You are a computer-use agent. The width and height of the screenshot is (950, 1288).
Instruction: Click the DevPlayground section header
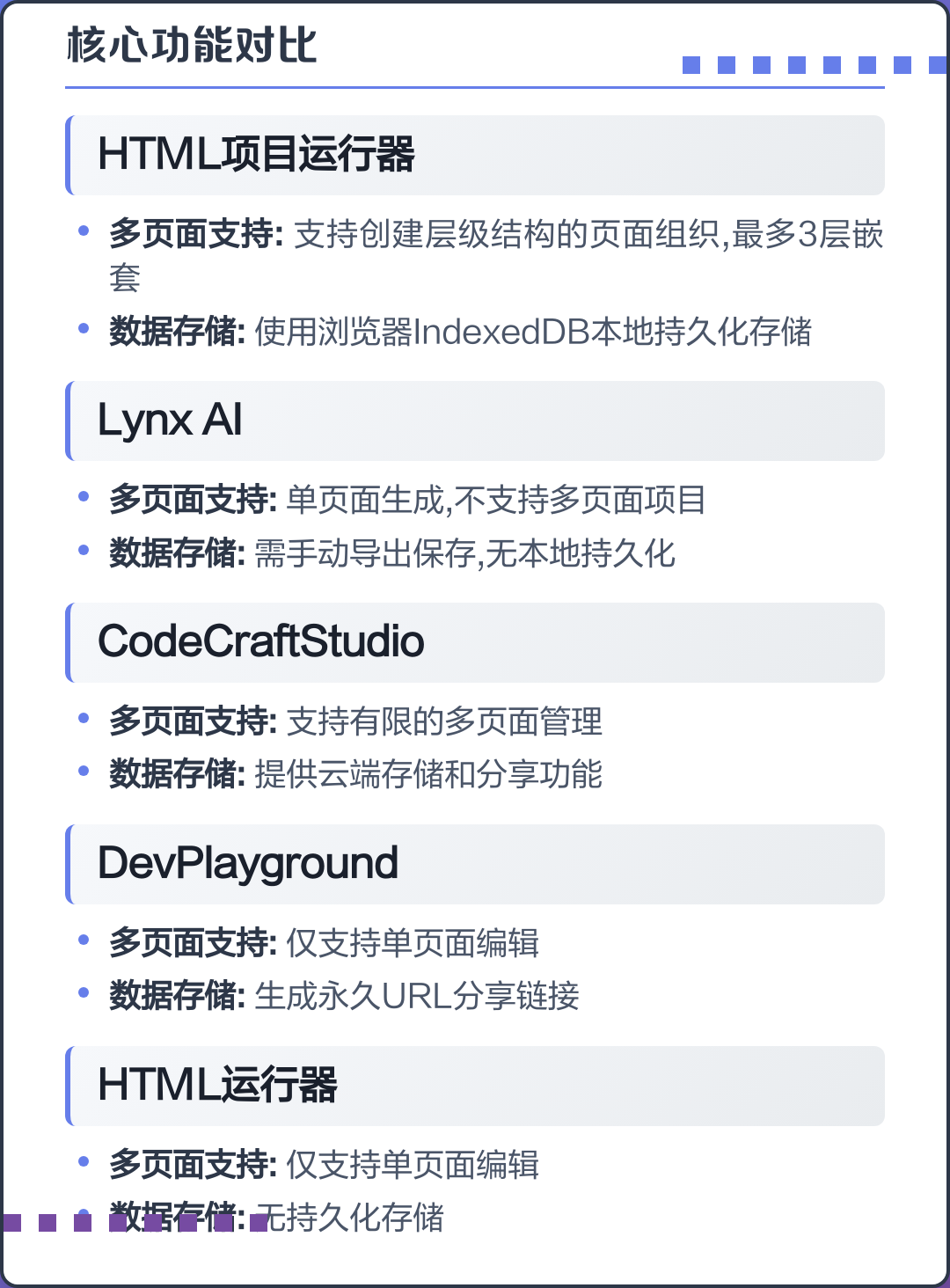click(475, 864)
